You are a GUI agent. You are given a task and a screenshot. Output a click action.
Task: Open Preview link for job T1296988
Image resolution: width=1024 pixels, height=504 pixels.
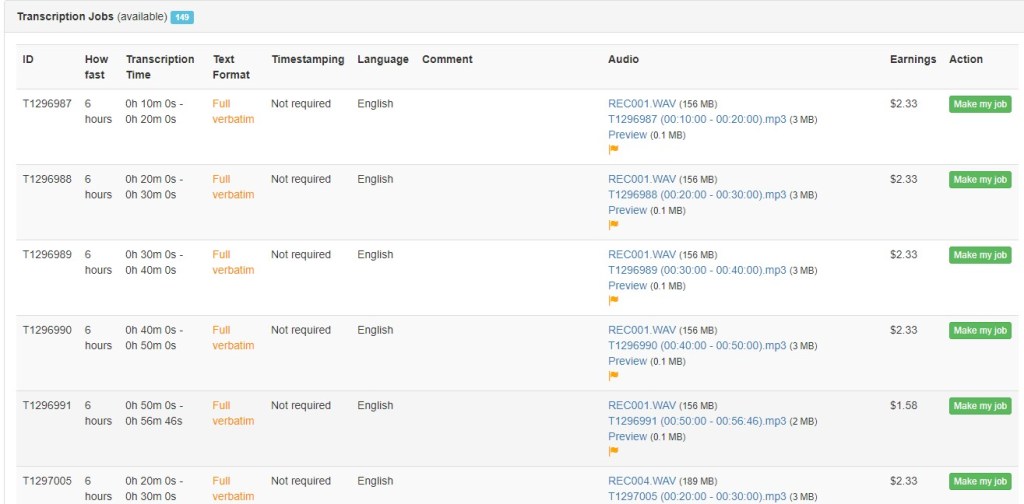pos(628,210)
